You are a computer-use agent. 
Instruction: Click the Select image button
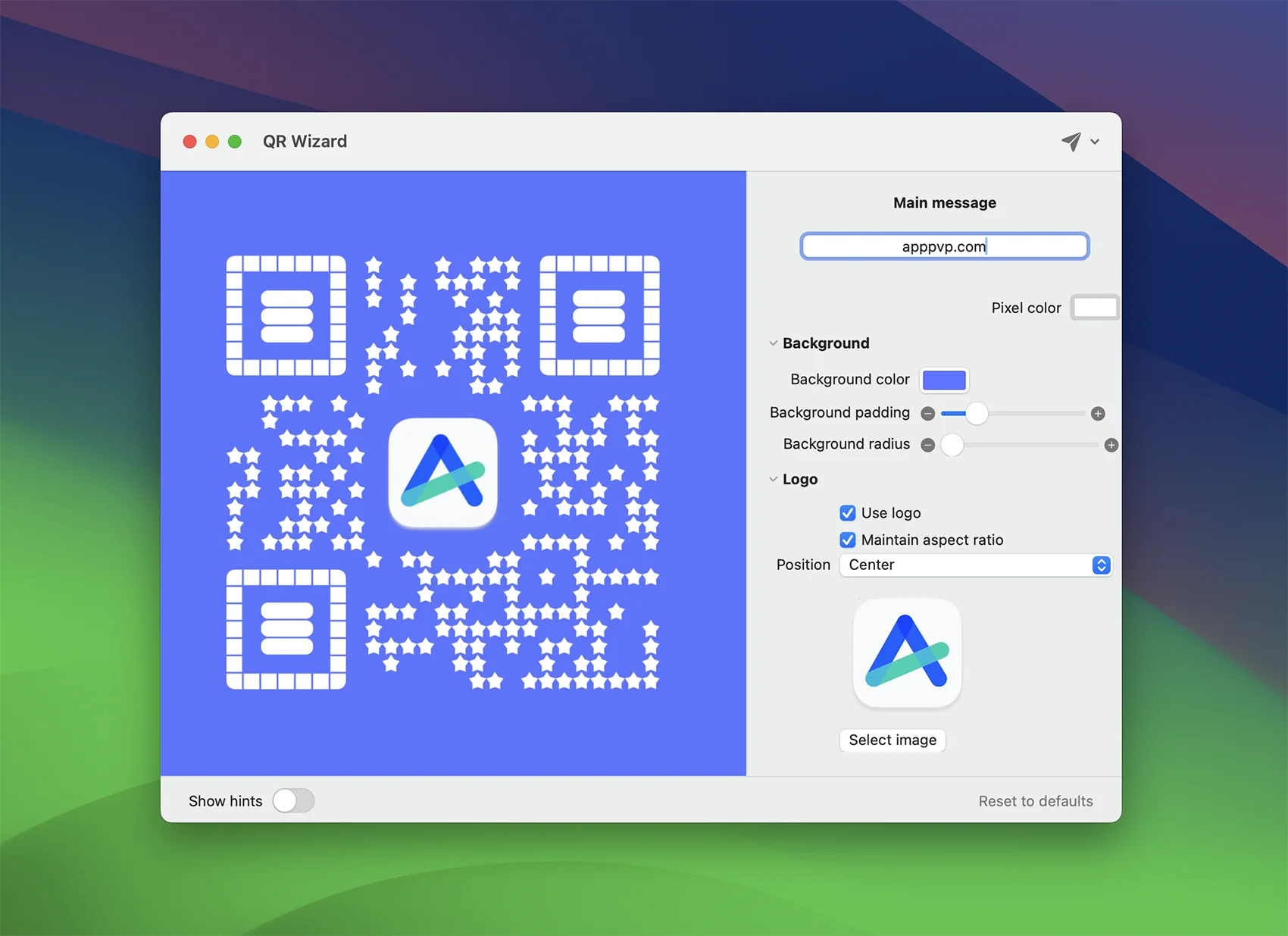click(893, 740)
